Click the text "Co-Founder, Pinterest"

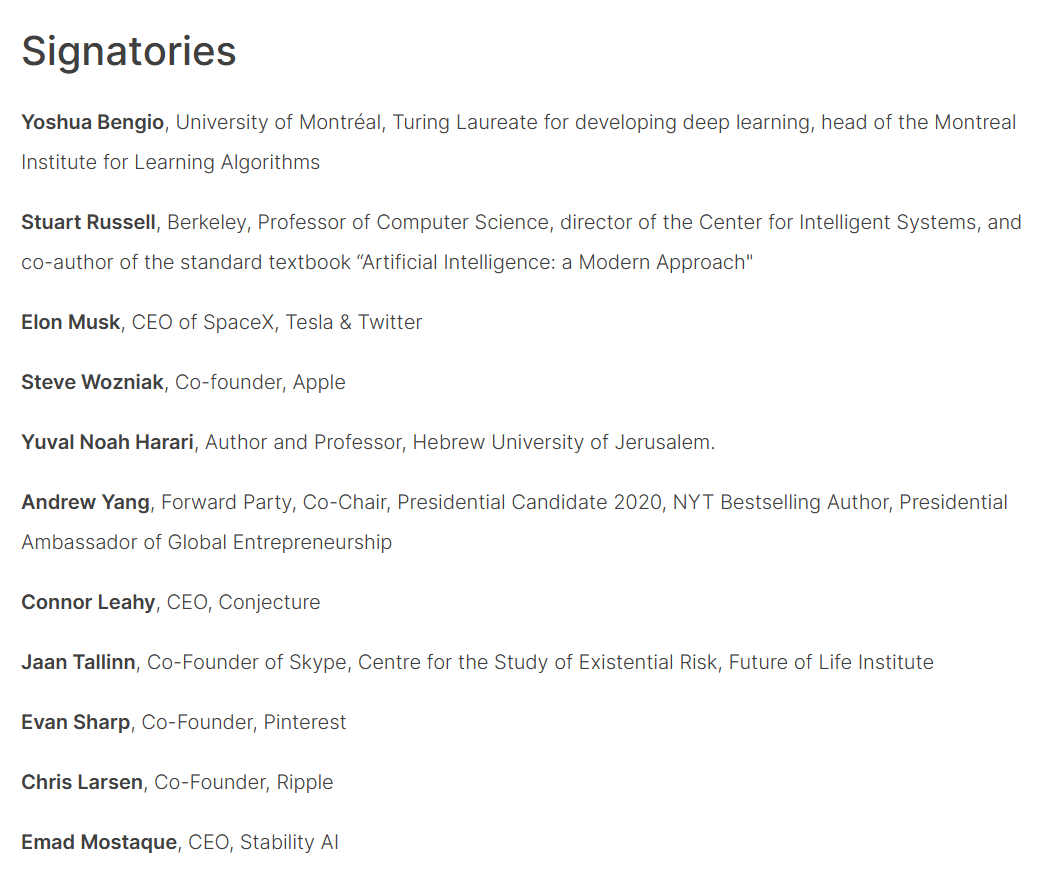coord(244,722)
